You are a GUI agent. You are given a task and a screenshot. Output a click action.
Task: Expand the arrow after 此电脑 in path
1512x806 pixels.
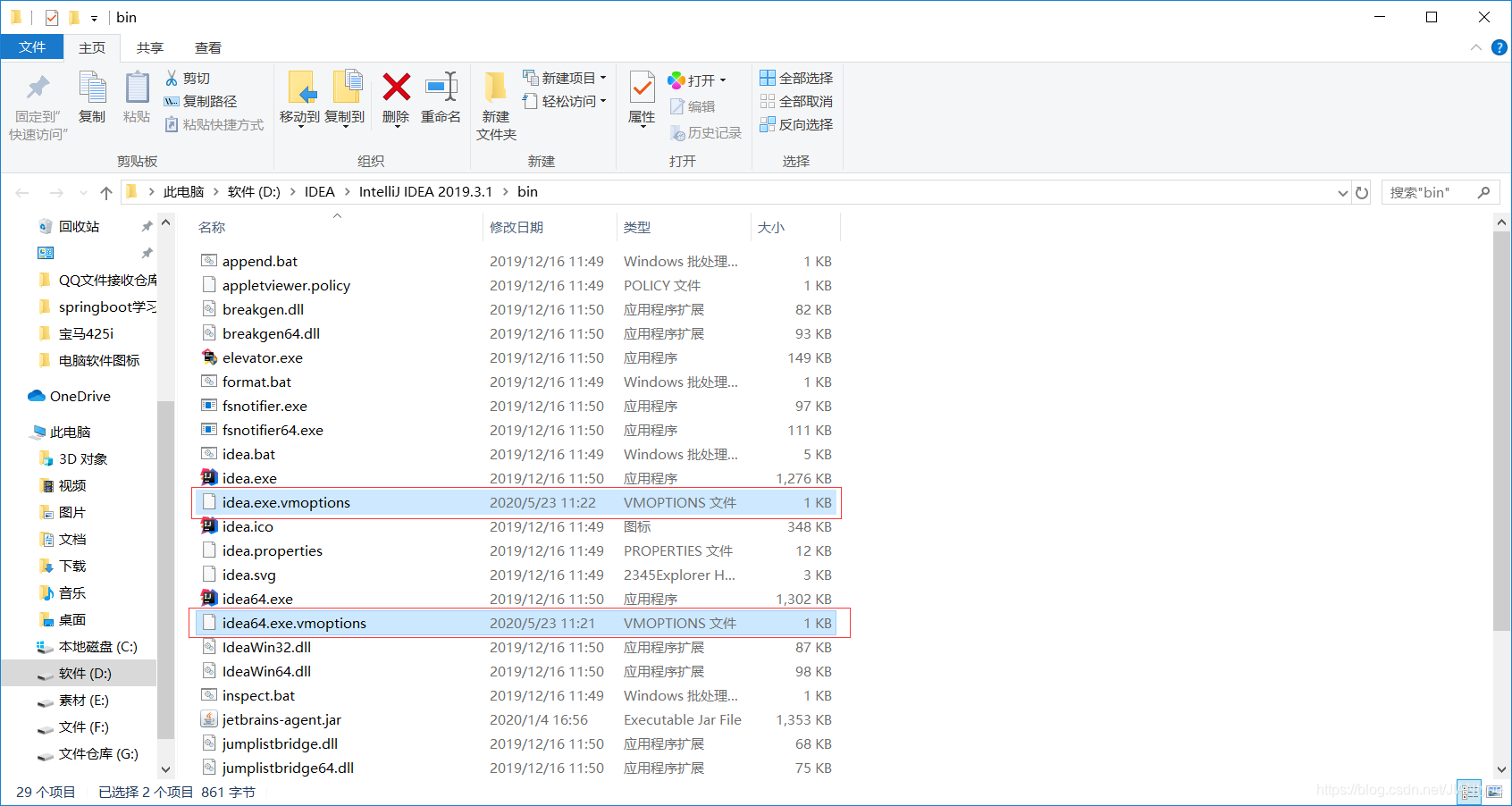(x=215, y=192)
